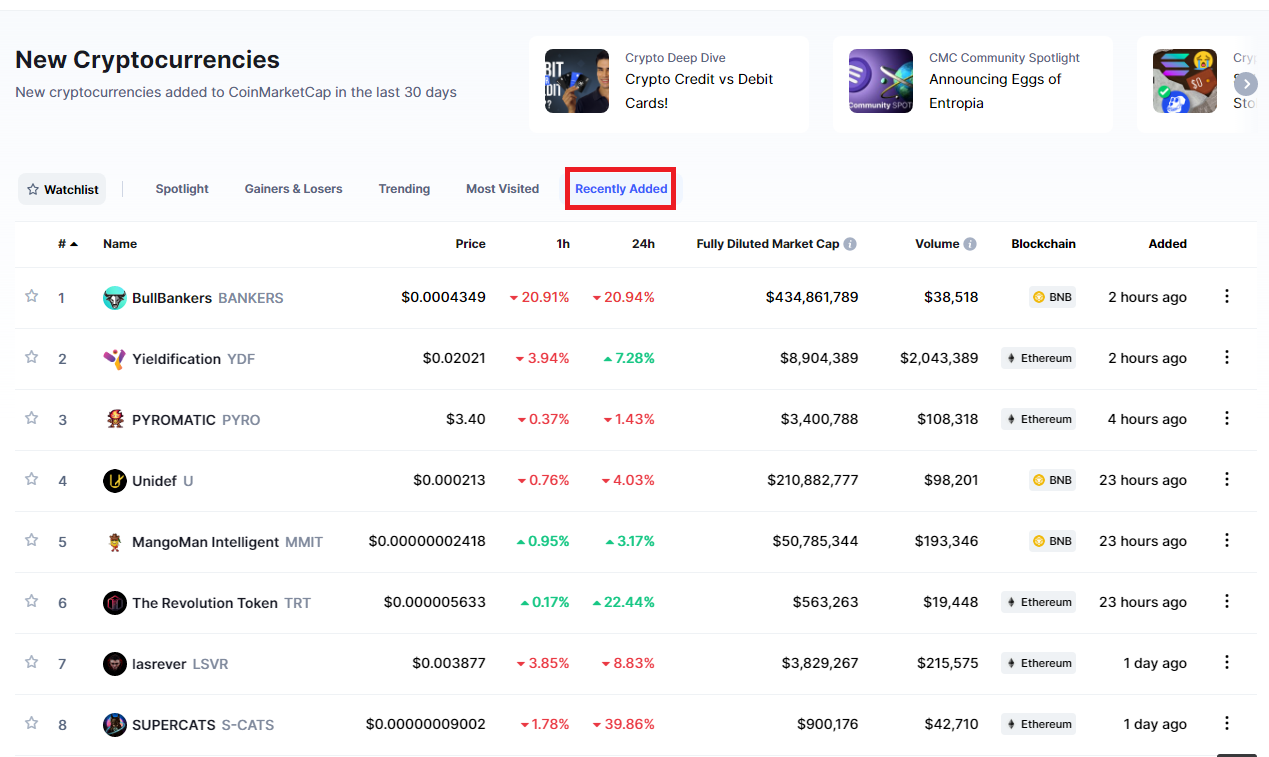Open Crypto Credit vs Debit Cards article thumbnail
The height and width of the screenshot is (757, 1269).
(x=577, y=81)
